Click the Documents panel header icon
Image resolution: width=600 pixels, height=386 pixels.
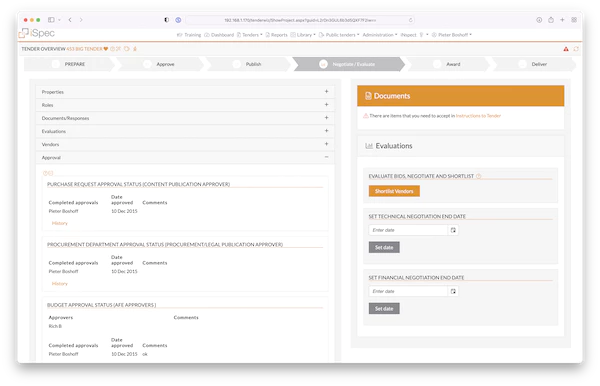point(368,96)
